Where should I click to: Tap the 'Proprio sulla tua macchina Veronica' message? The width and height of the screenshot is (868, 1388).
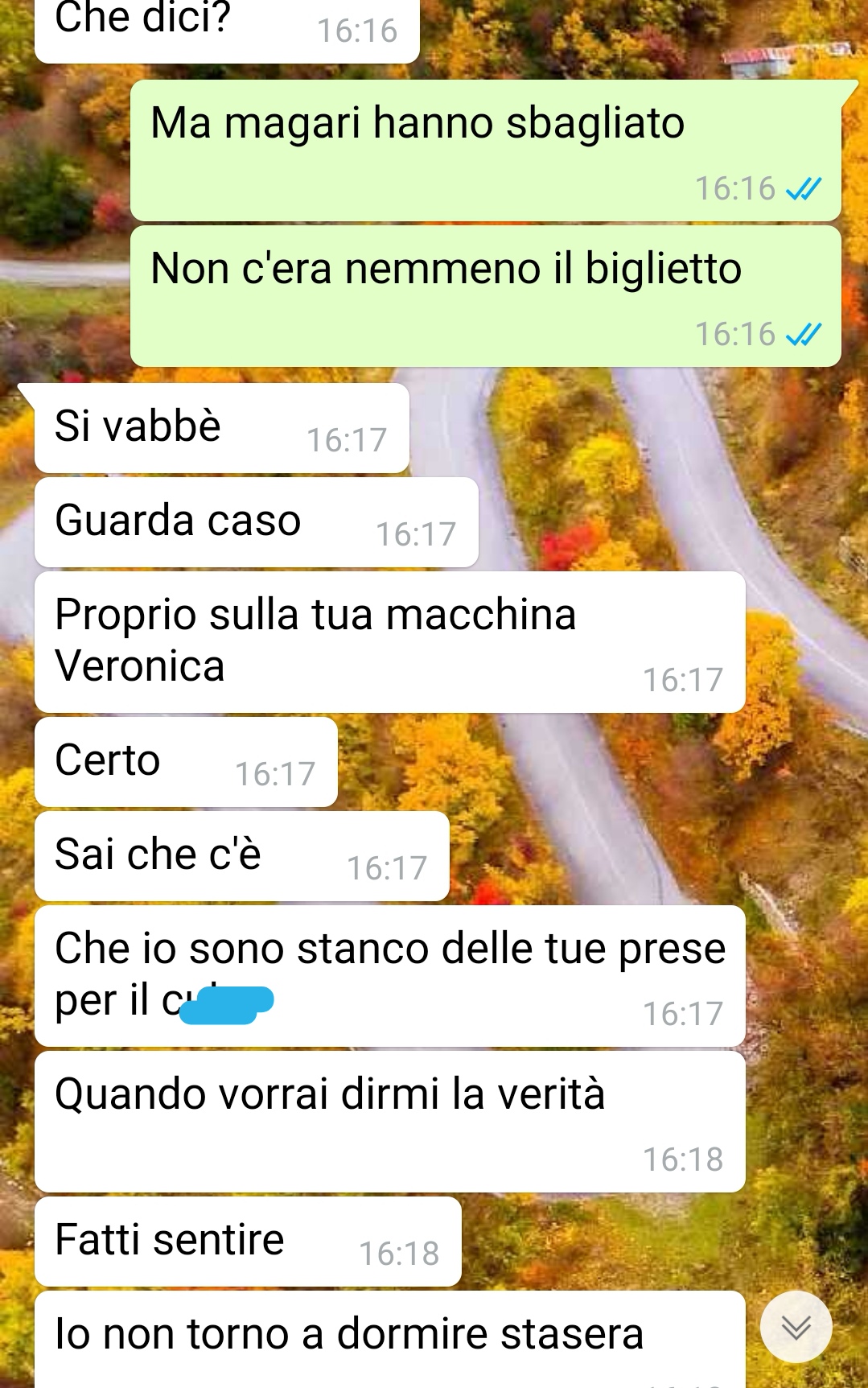pos(390,641)
